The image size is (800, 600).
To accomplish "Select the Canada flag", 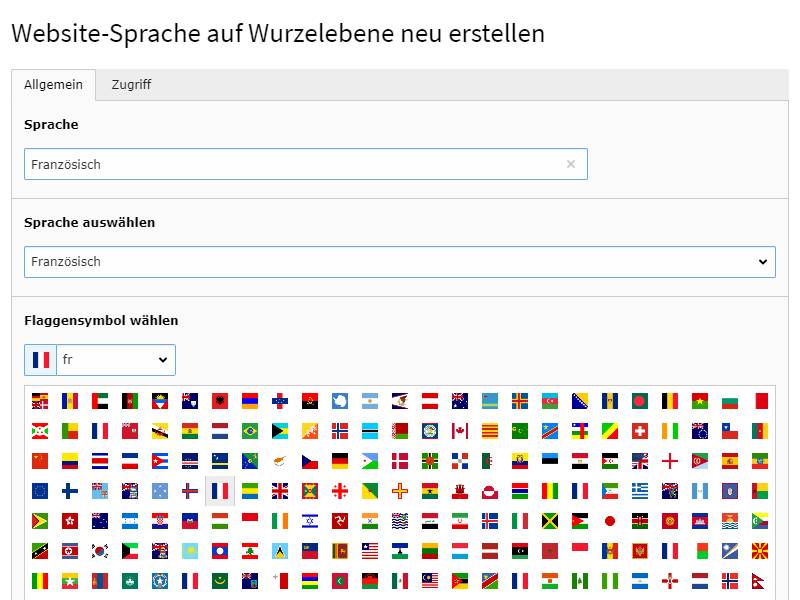I will [x=460, y=431].
